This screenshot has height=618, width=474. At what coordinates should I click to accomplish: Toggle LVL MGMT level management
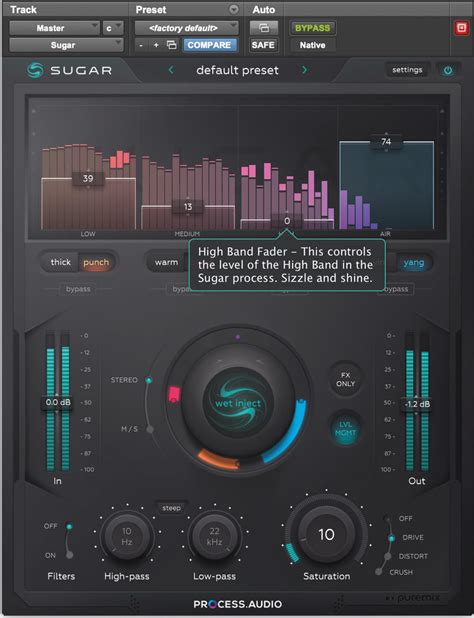345,428
